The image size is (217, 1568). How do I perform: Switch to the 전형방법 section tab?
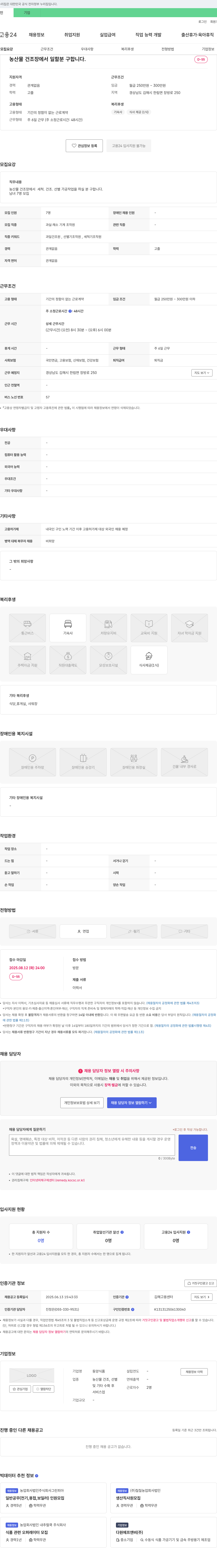168,49
